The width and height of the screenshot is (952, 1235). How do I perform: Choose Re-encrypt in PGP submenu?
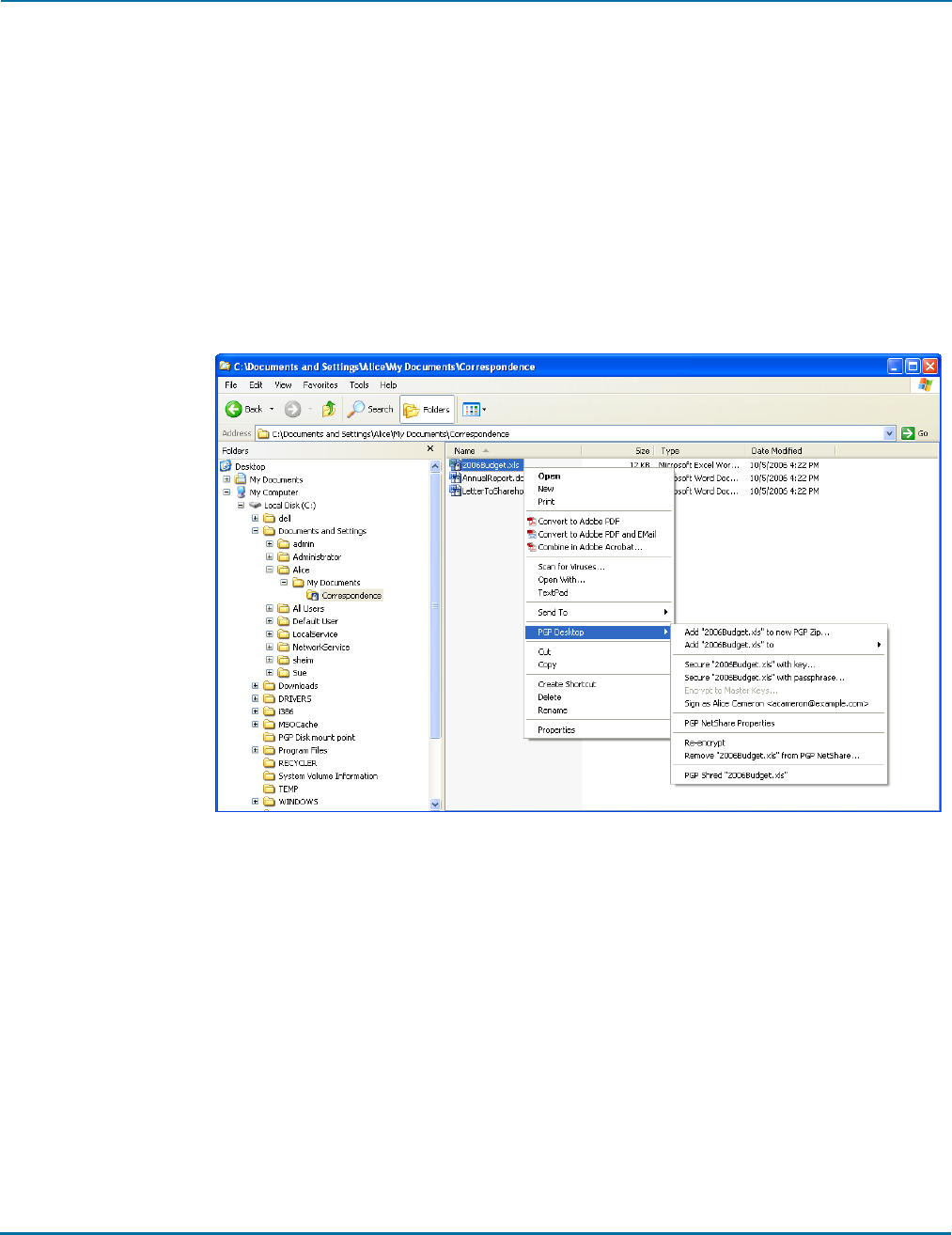pyautogui.click(x=780, y=743)
